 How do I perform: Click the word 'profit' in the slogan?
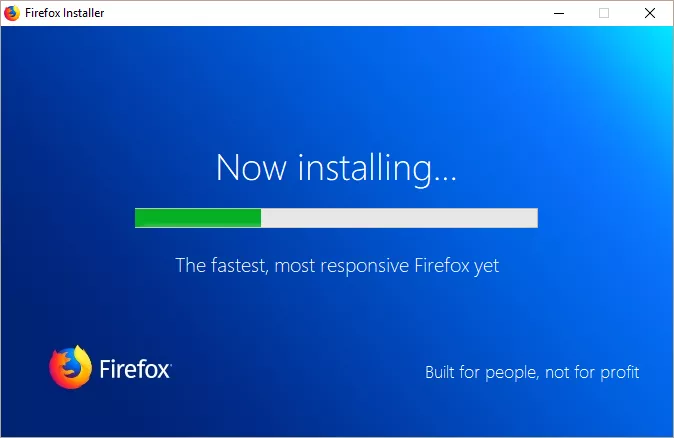[x=620, y=373]
